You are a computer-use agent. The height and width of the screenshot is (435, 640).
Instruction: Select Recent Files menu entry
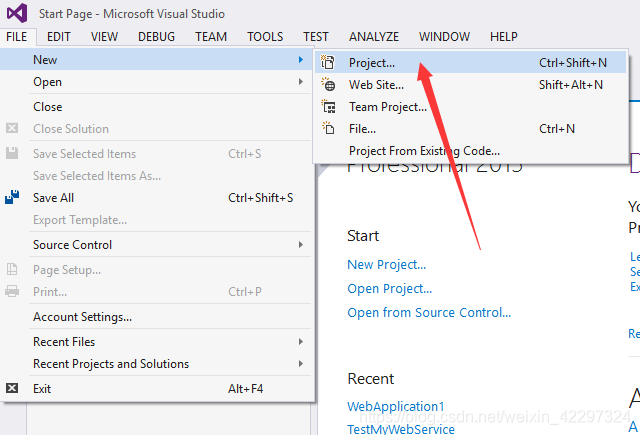157,342
